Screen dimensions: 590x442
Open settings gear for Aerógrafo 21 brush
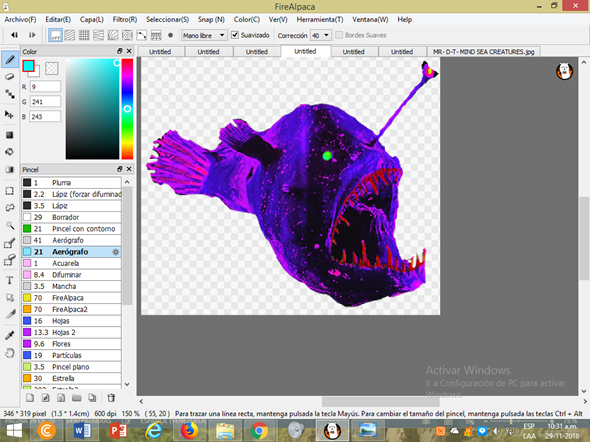(116, 252)
